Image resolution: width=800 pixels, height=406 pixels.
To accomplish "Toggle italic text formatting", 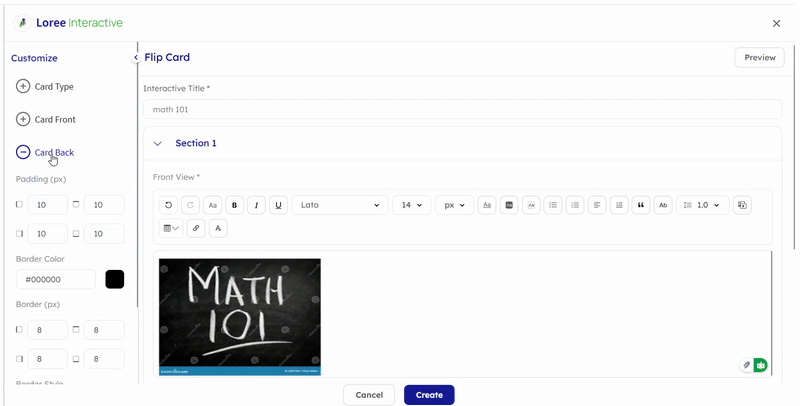I will click(256, 205).
